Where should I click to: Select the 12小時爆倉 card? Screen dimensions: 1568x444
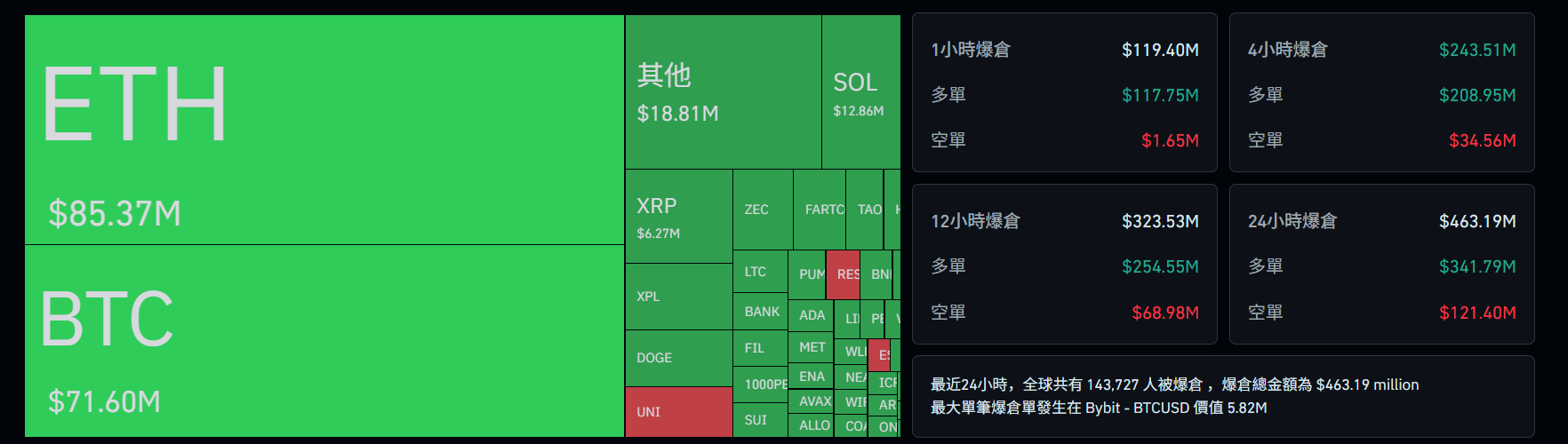pos(1064,264)
